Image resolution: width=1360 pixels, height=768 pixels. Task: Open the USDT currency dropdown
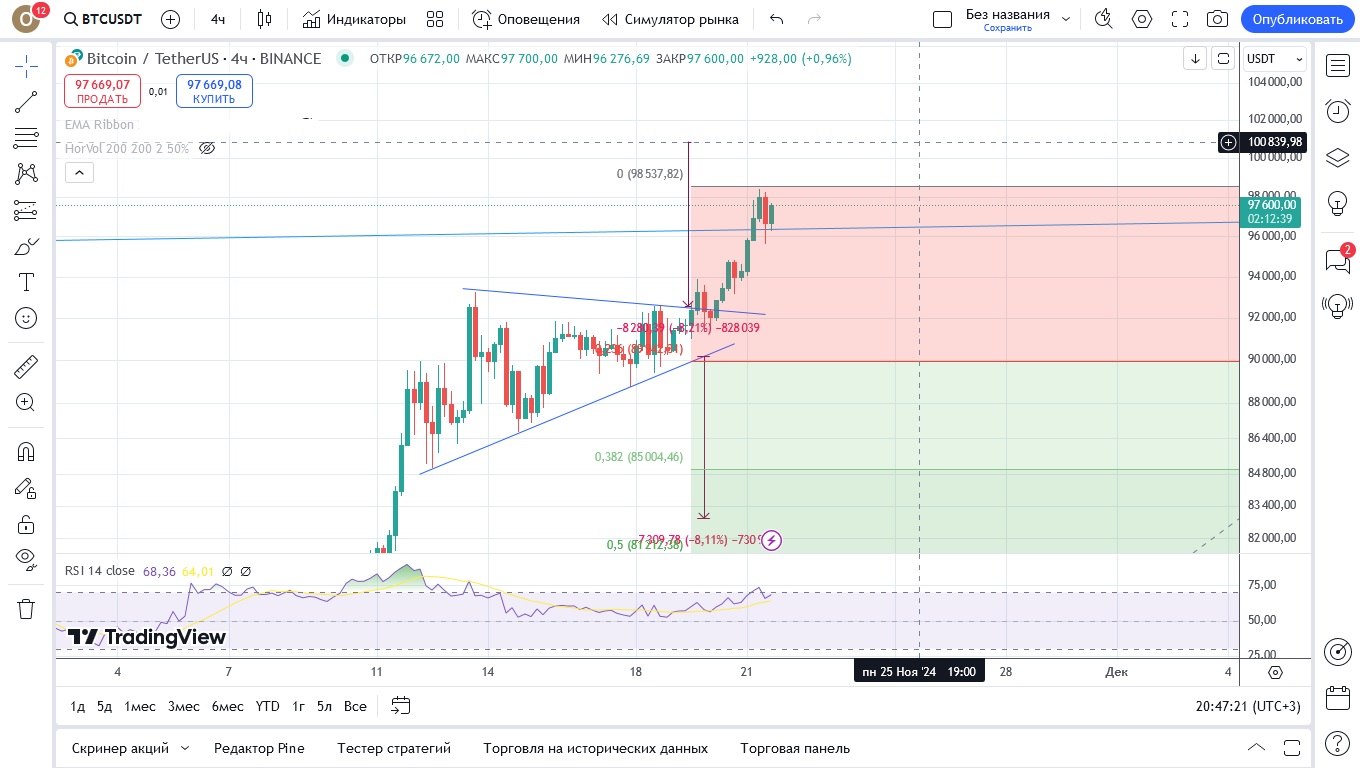[x=1275, y=59]
